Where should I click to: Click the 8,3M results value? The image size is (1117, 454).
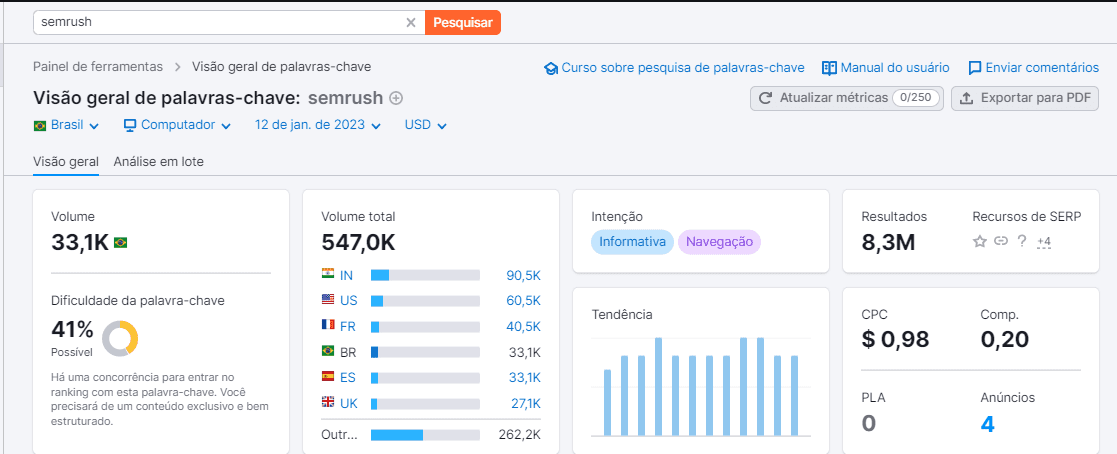pos(888,242)
